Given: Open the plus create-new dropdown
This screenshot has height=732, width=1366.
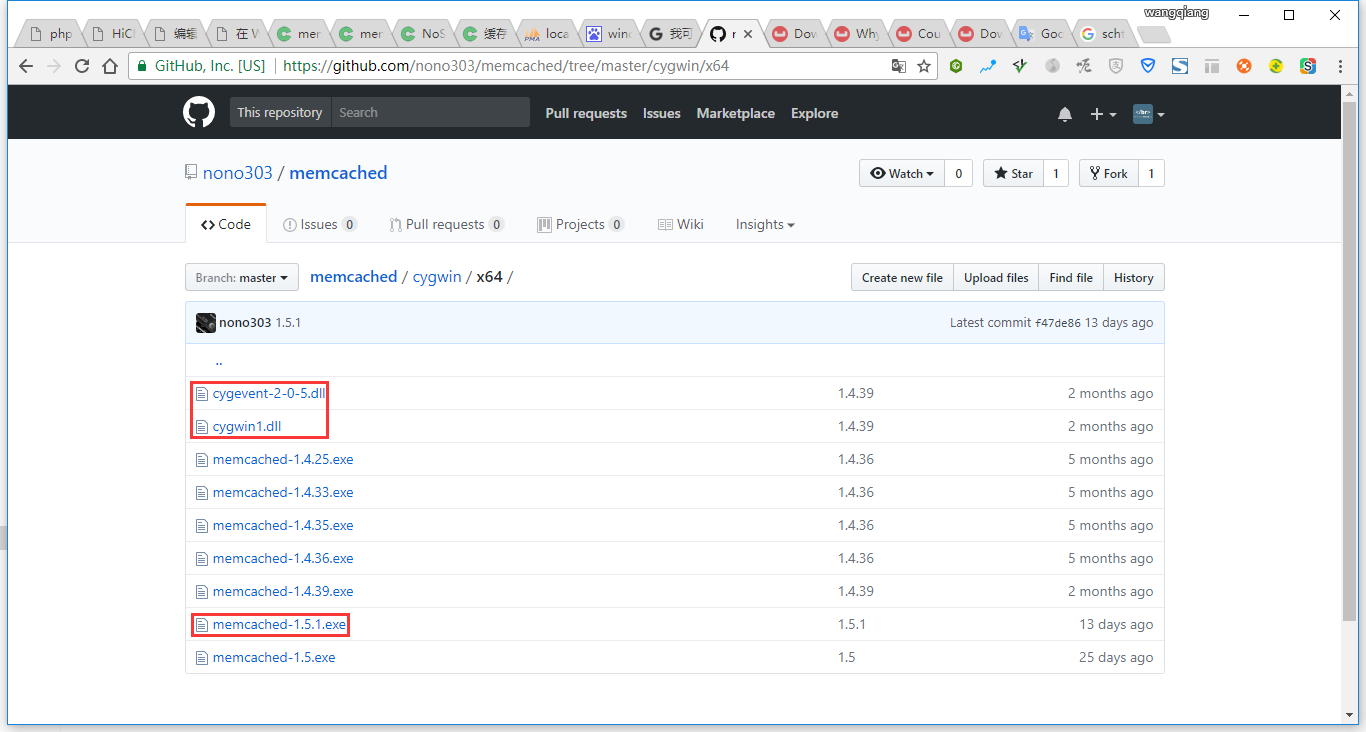Looking at the screenshot, I should click(1103, 114).
